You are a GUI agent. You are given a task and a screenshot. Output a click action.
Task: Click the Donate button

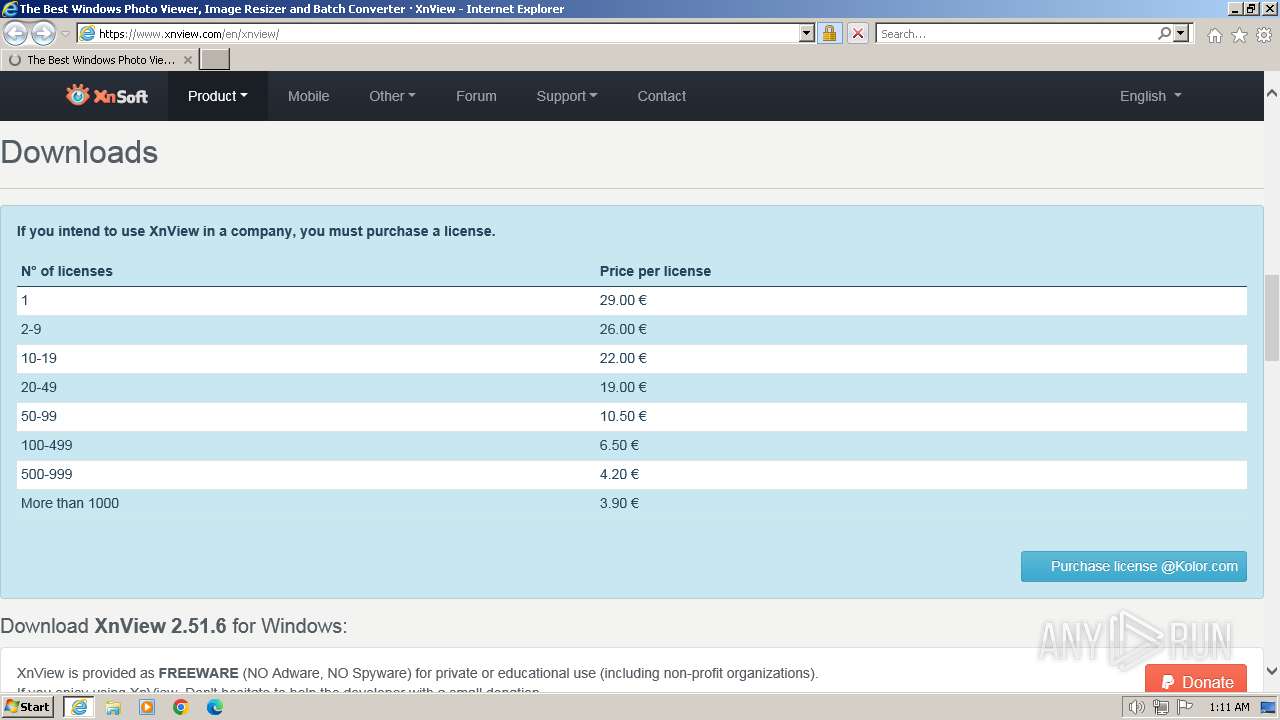pos(1196,680)
